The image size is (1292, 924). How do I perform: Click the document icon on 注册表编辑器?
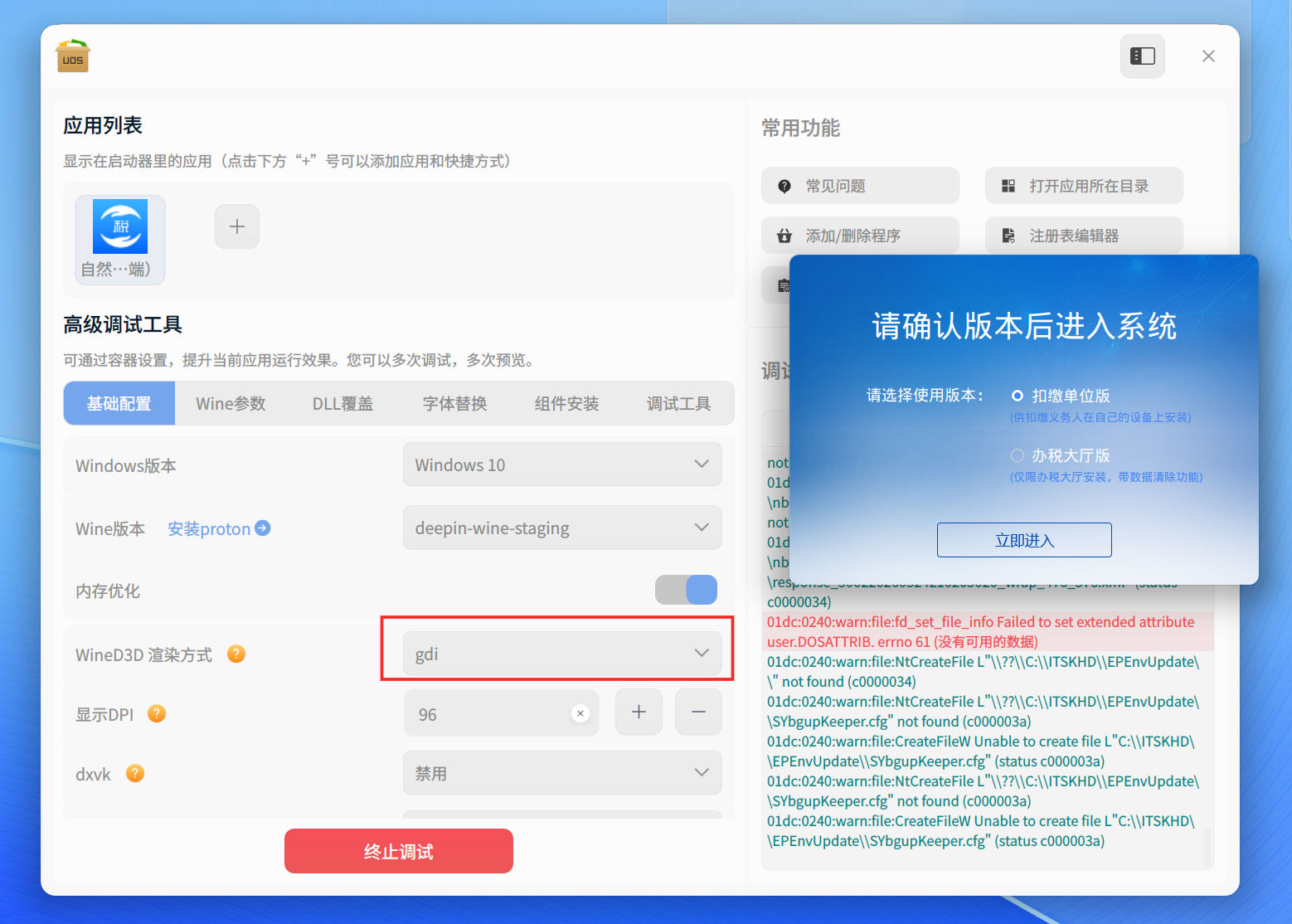pos(1008,236)
